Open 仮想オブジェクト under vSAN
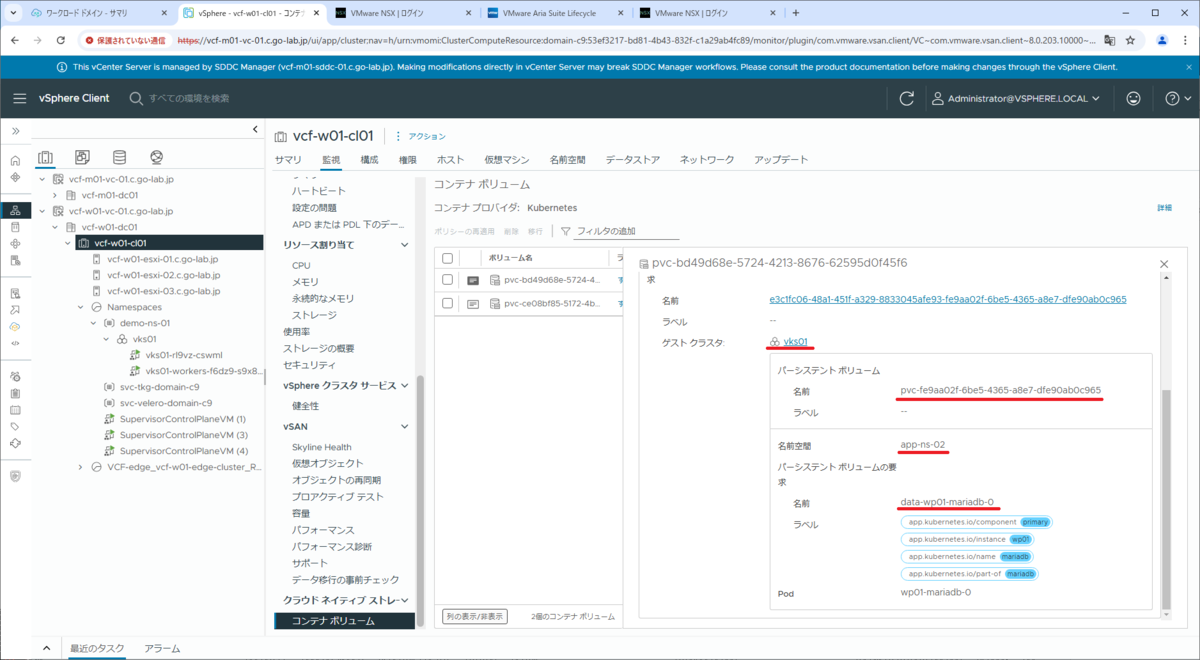 [327, 464]
